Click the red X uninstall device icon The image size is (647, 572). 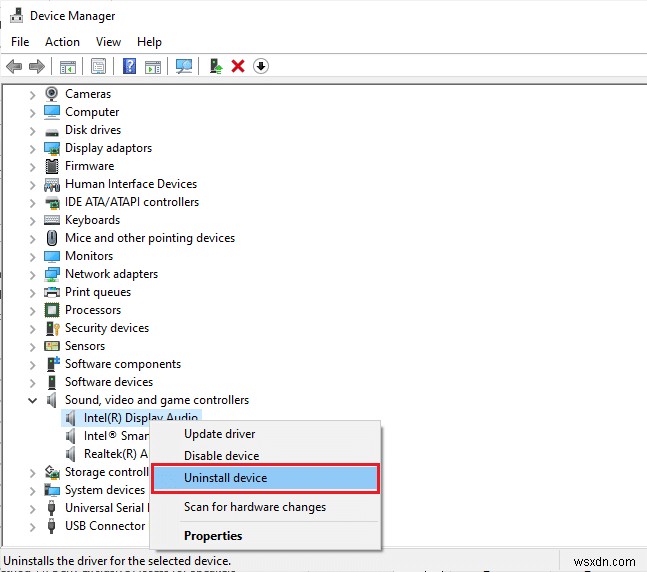click(238, 66)
